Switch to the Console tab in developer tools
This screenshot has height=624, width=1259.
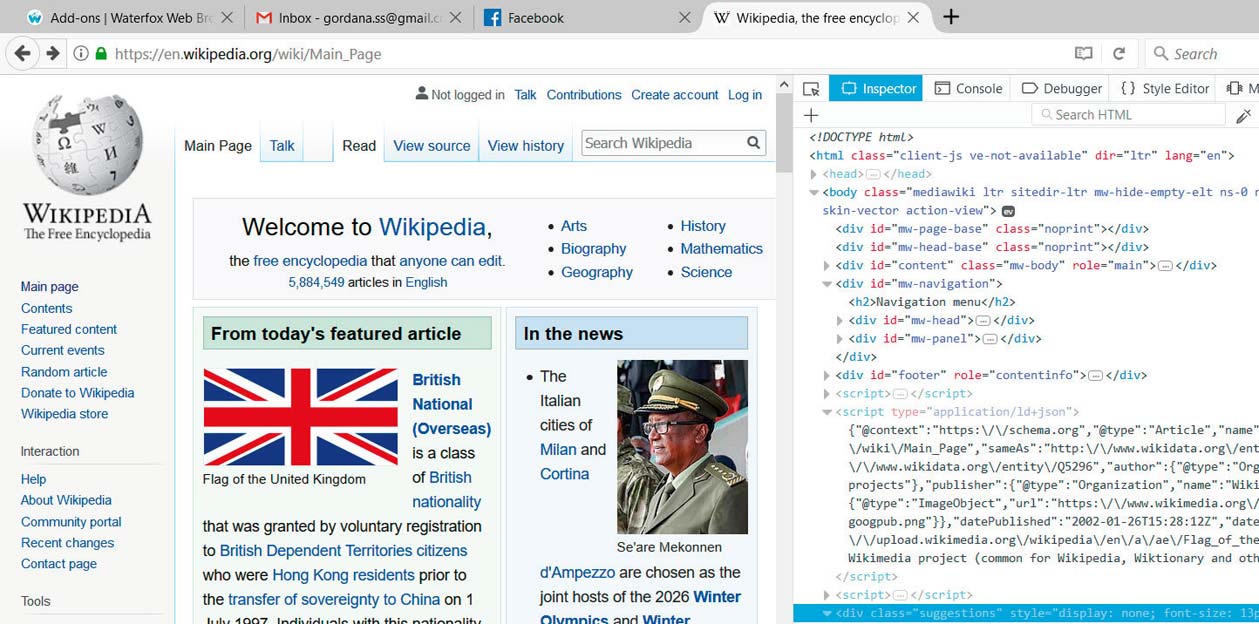point(968,88)
